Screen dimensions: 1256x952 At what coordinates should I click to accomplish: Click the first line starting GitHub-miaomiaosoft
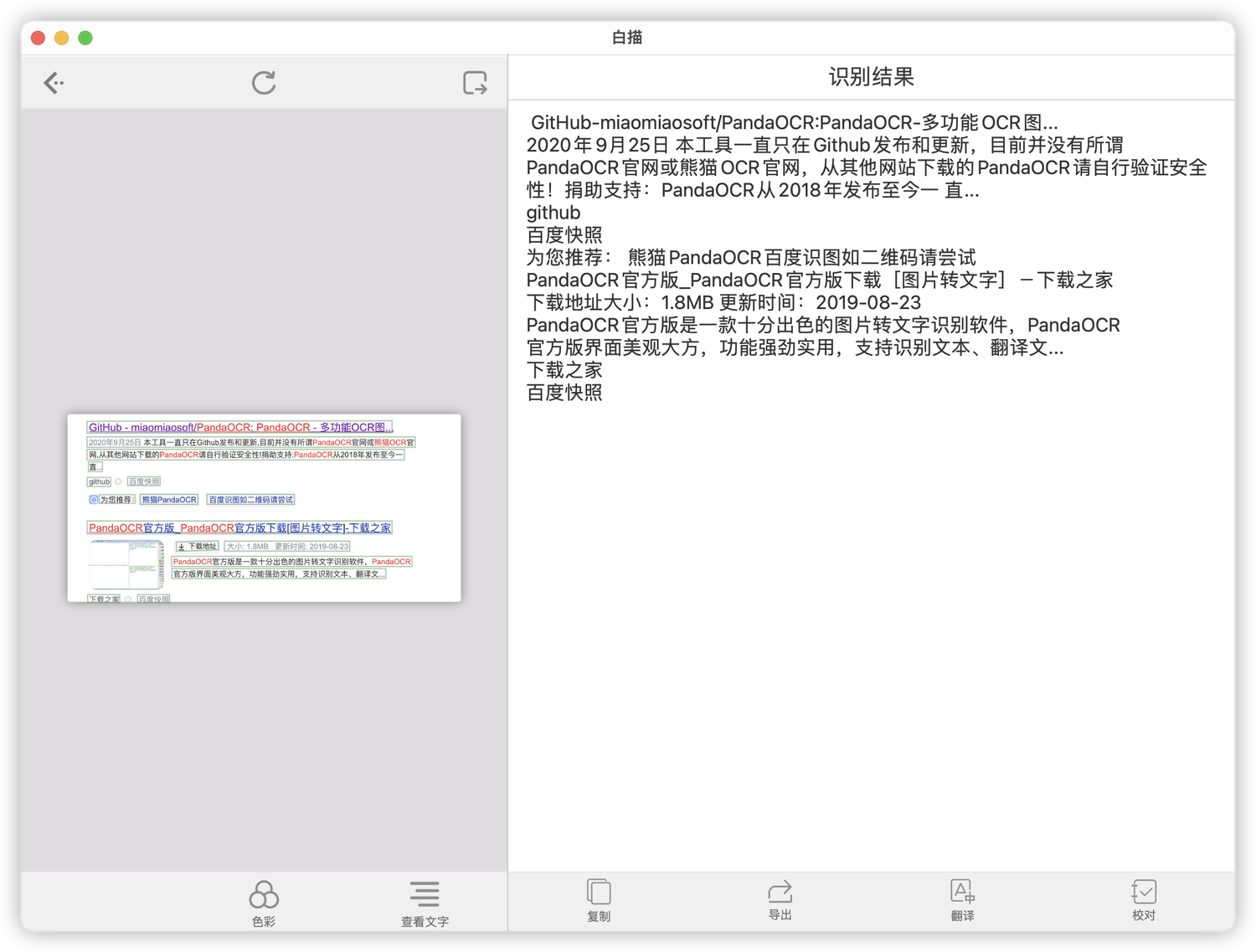[794, 122]
